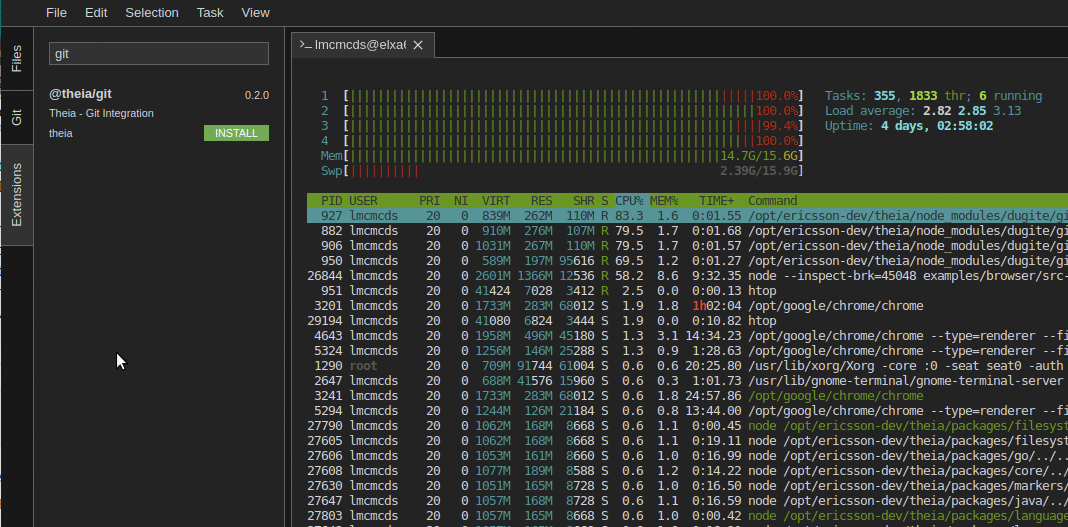The width and height of the screenshot is (1068, 527).
Task: Select node go package process PID 27606
Action: 687,456
